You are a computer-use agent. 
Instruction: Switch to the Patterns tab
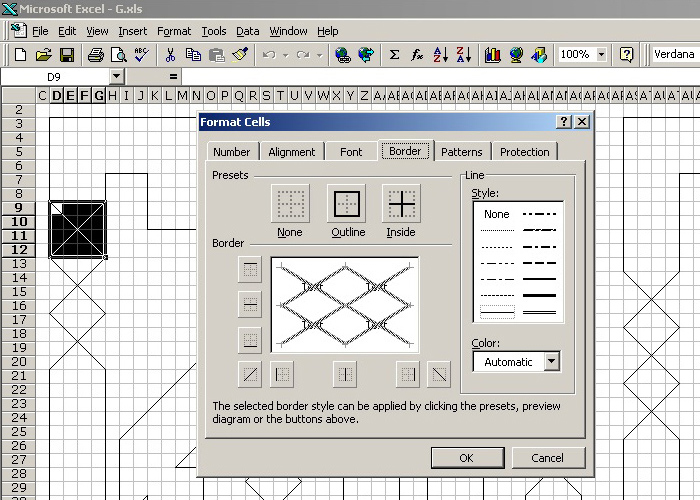tap(461, 152)
